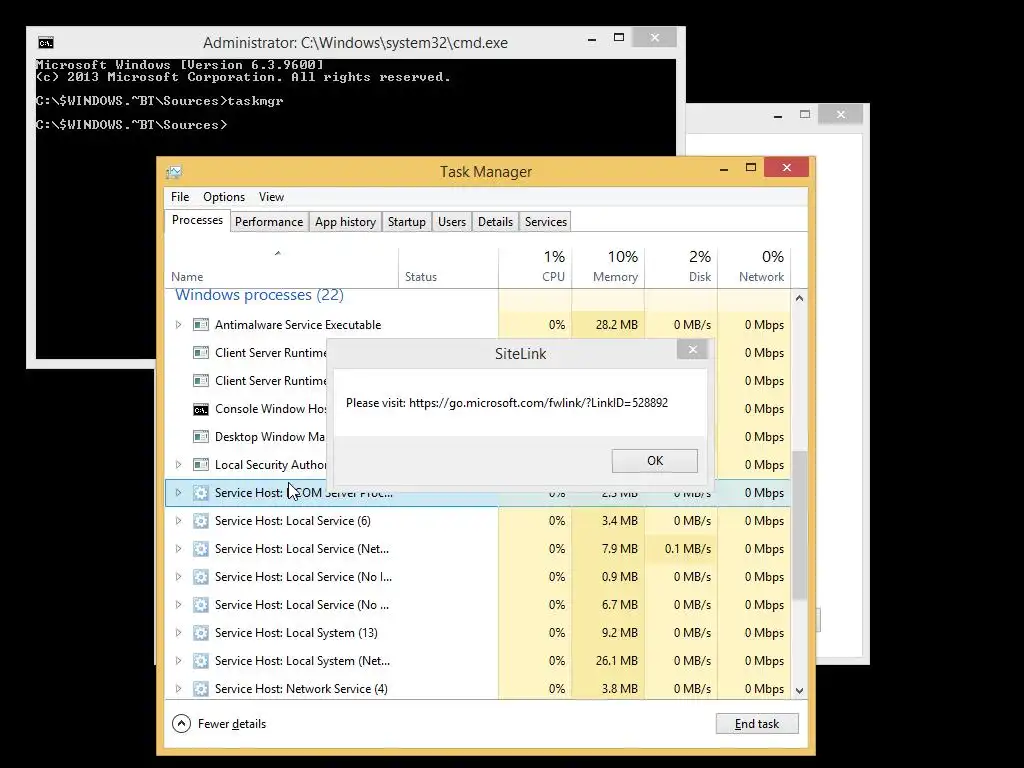Close the SiteLink dialog

692,350
